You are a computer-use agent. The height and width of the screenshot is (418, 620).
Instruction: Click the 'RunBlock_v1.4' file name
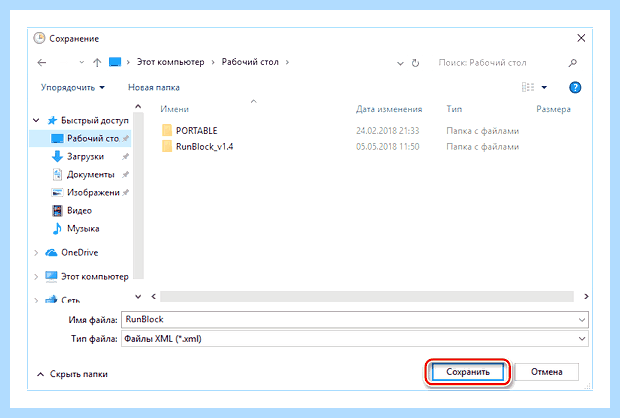click(x=204, y=147)
